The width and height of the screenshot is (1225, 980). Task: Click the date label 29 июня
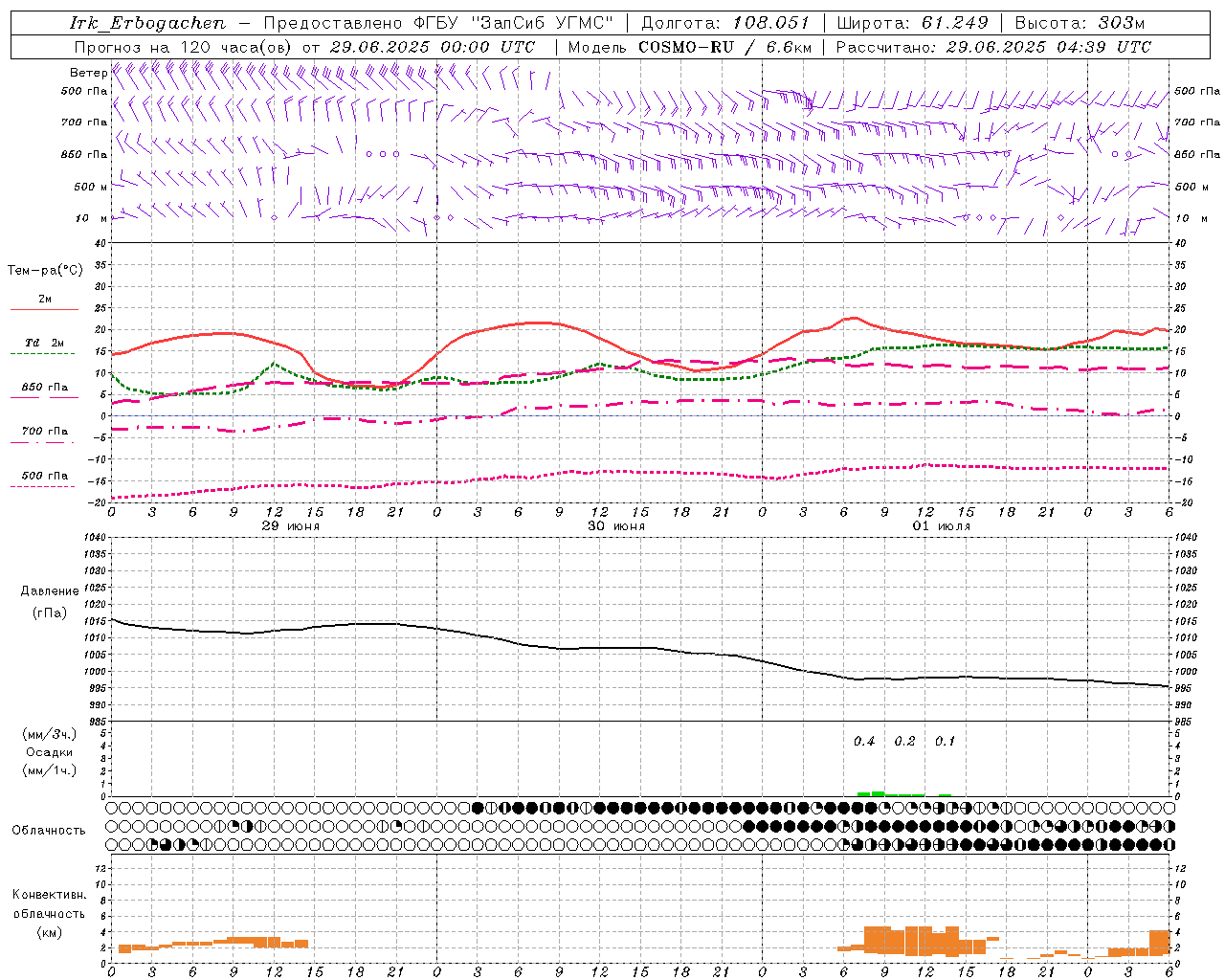click(291, 526)
